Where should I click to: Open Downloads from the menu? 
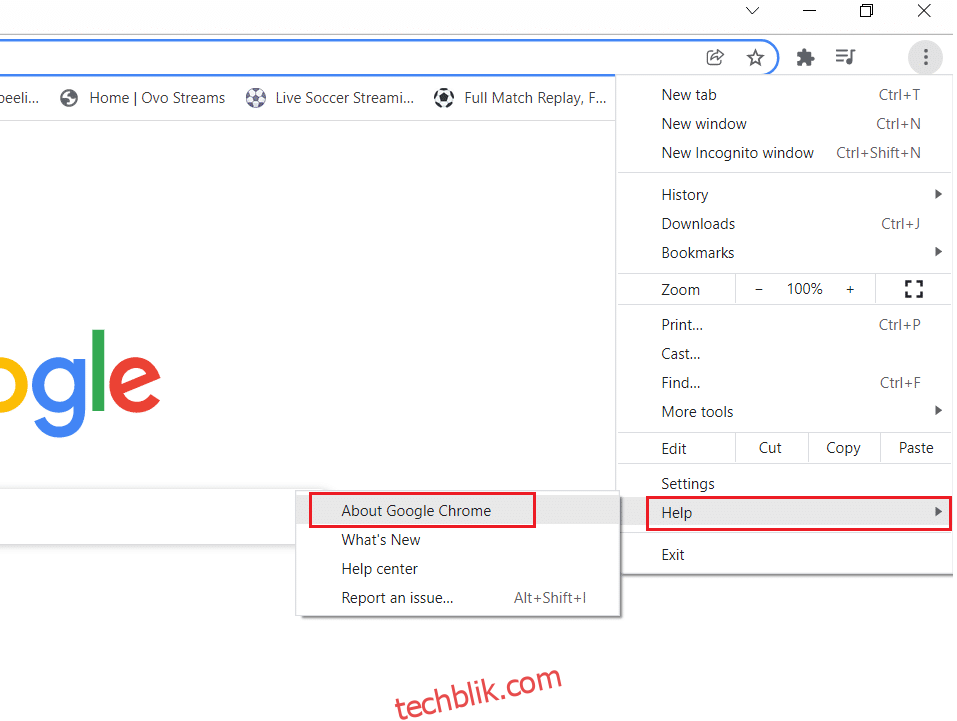(784, 223)
